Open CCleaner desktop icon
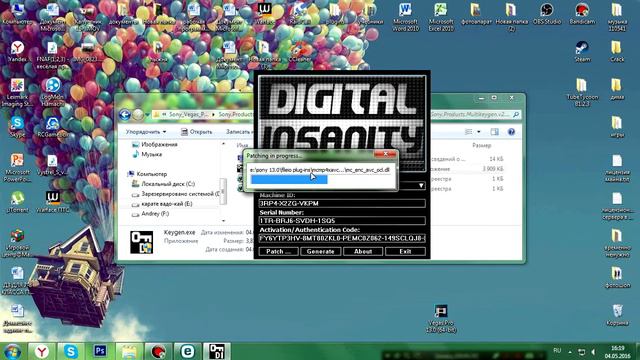 300,51
